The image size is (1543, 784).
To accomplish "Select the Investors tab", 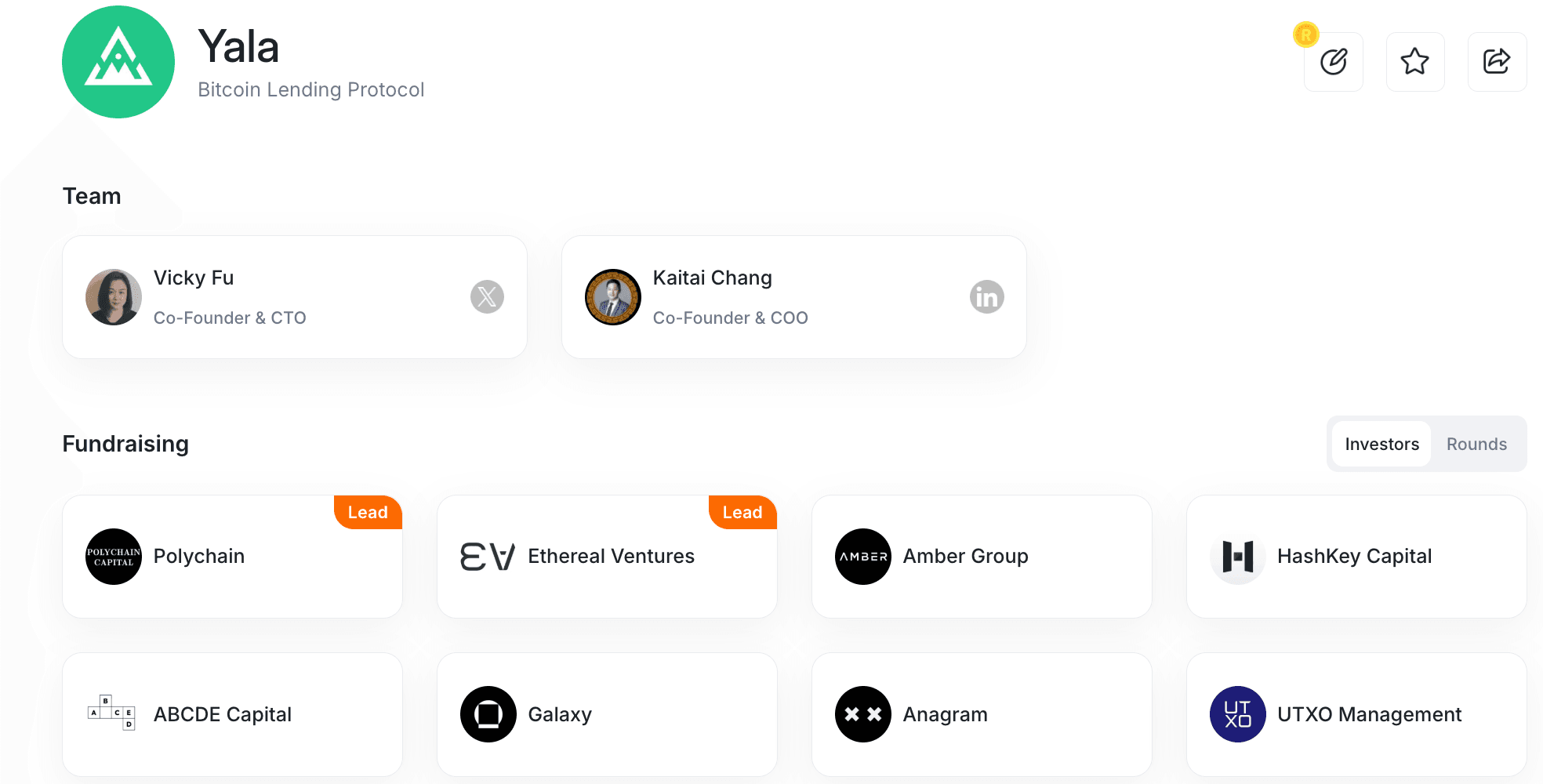I will click(x=1381, y=444).
